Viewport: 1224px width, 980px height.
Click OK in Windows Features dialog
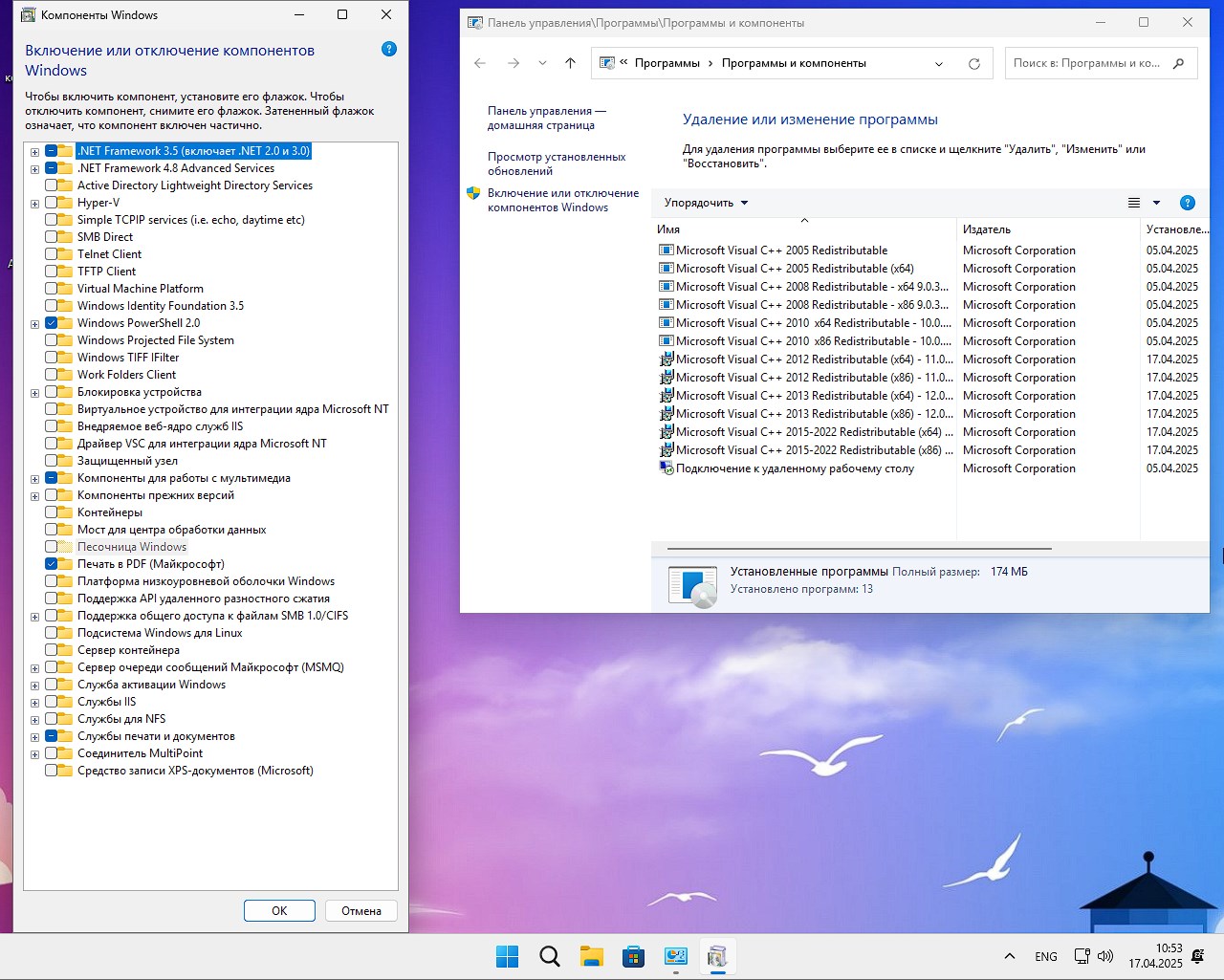(279, 911)
